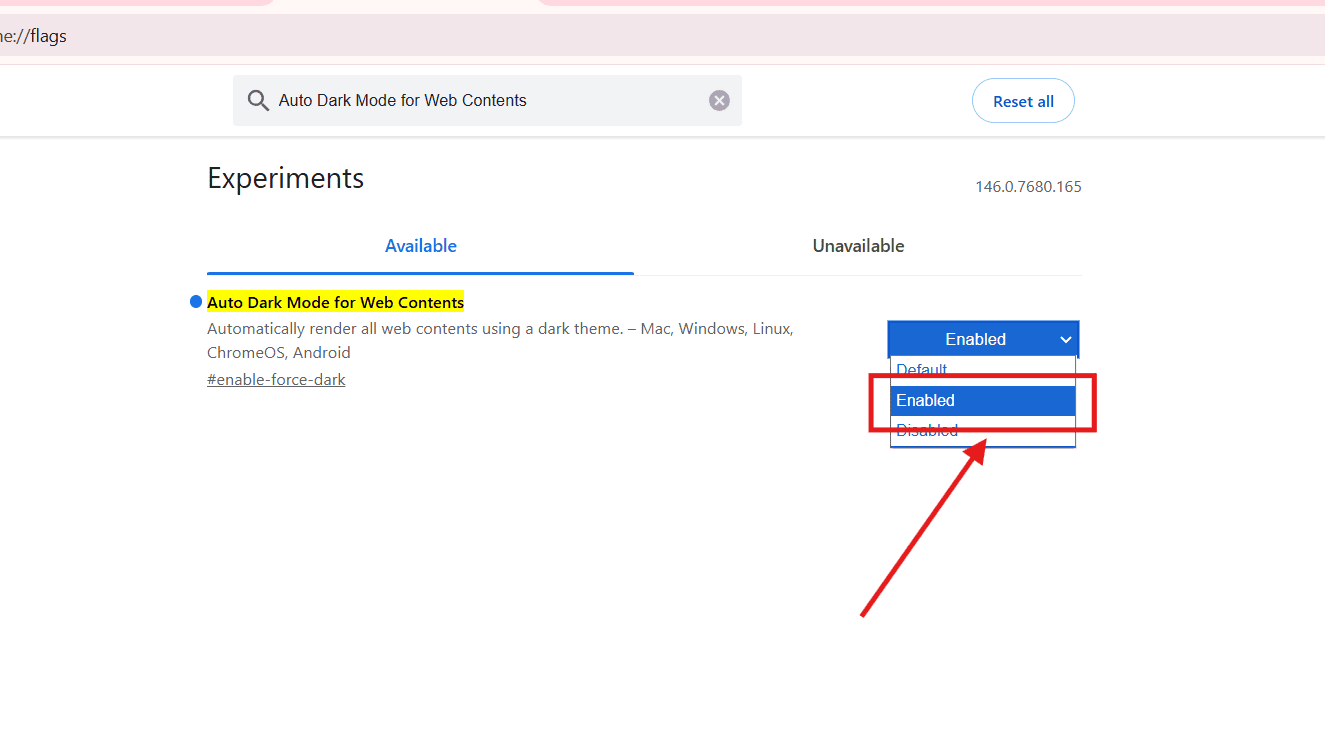Open the #enable-force-dark link
The width and height of the screenshot is (1325, 730).
click(x=276, y=379)
